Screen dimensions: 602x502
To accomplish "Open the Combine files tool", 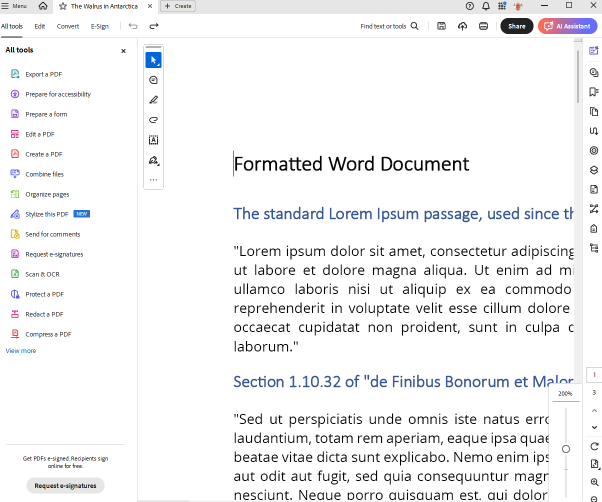I will click(37, 174).
